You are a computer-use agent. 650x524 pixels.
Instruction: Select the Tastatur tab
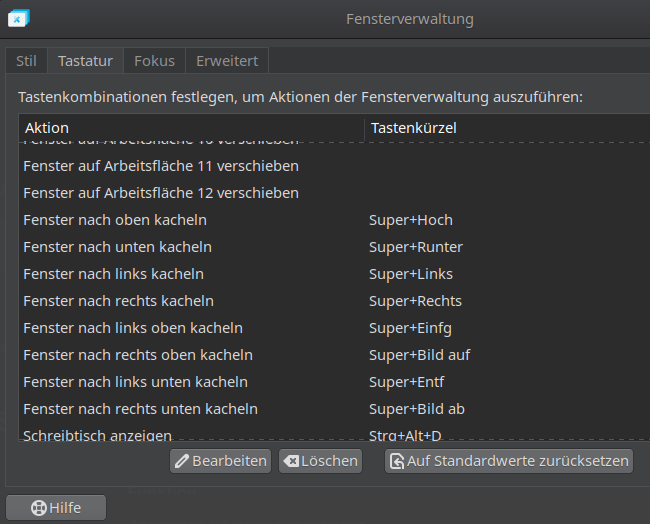point(85,61)
